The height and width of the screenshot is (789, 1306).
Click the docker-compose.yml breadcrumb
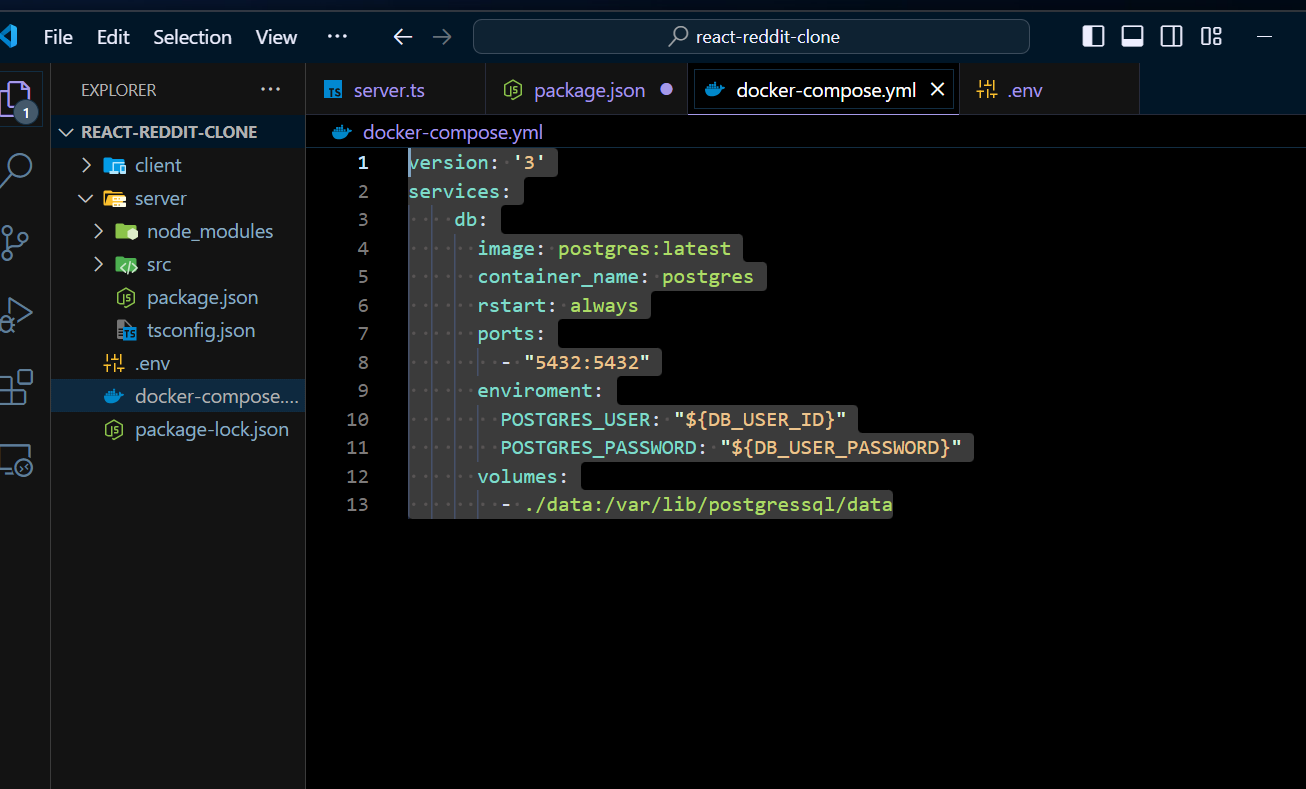(x=453, y=132)
